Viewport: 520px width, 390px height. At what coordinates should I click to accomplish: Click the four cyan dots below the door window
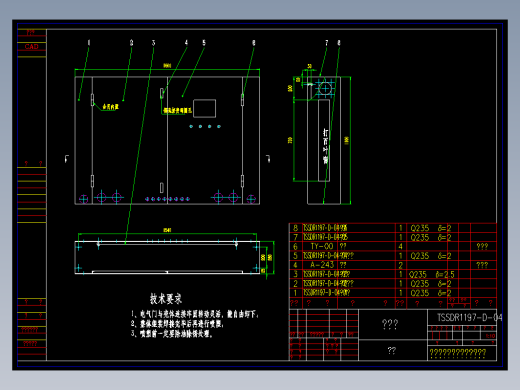click(x=205, y=126)
